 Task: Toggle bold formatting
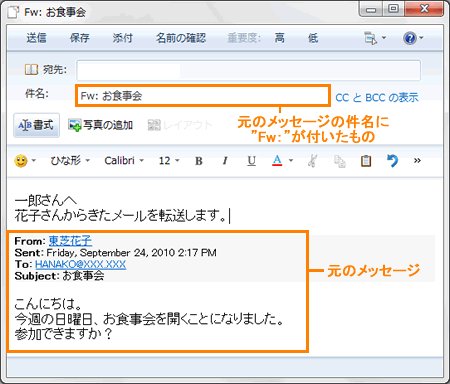coord(199,161)
